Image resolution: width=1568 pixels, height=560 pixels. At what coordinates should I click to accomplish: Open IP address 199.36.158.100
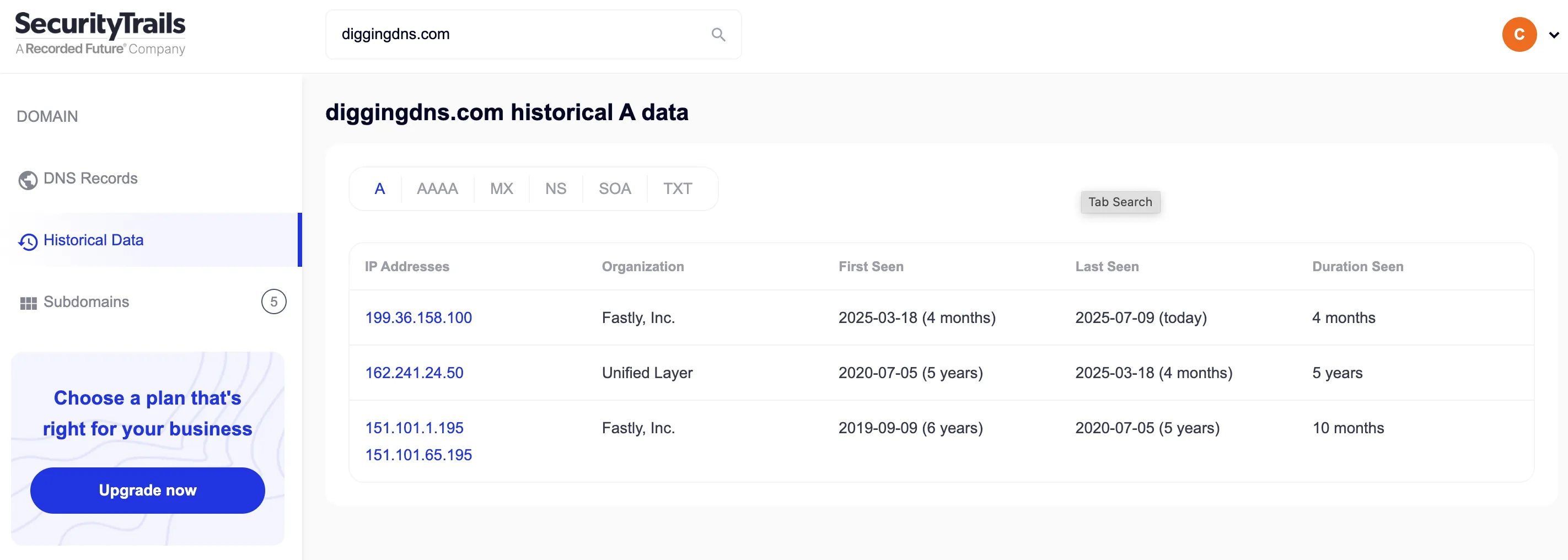click(418, 317)
